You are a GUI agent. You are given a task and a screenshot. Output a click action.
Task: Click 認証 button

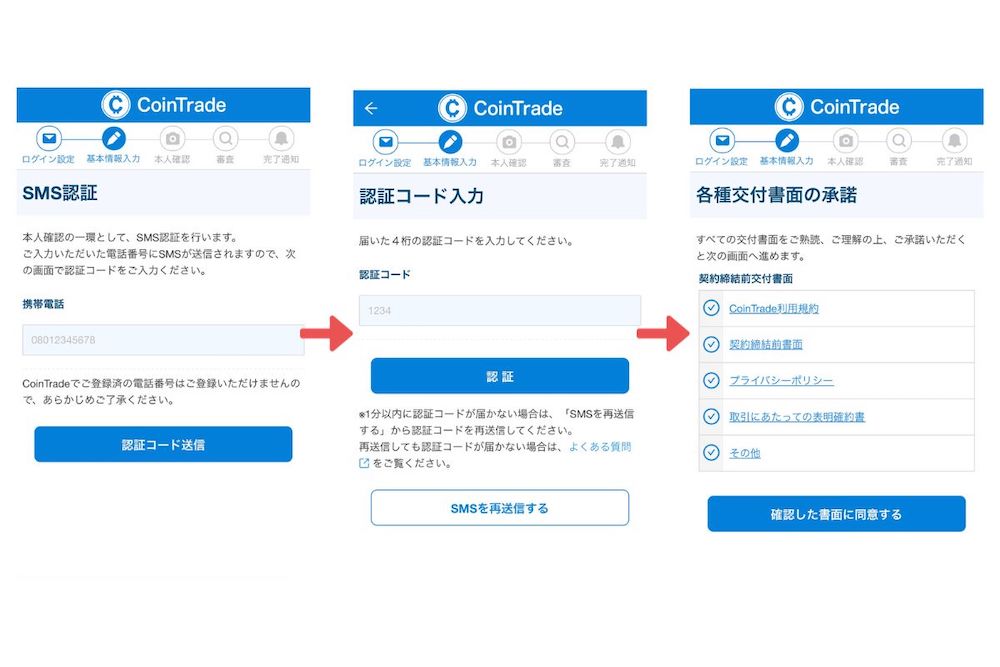coord(500,376)
